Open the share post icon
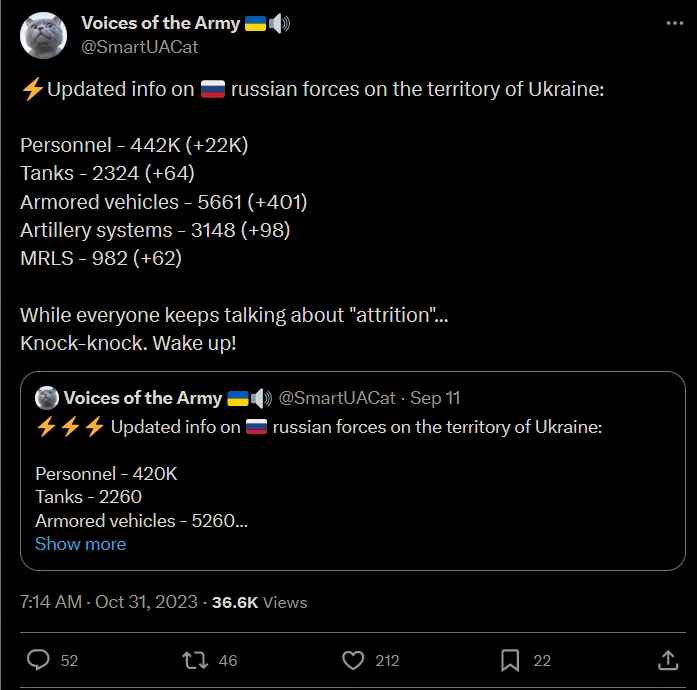The image size is (697, 690). click(x=667, y=660)
